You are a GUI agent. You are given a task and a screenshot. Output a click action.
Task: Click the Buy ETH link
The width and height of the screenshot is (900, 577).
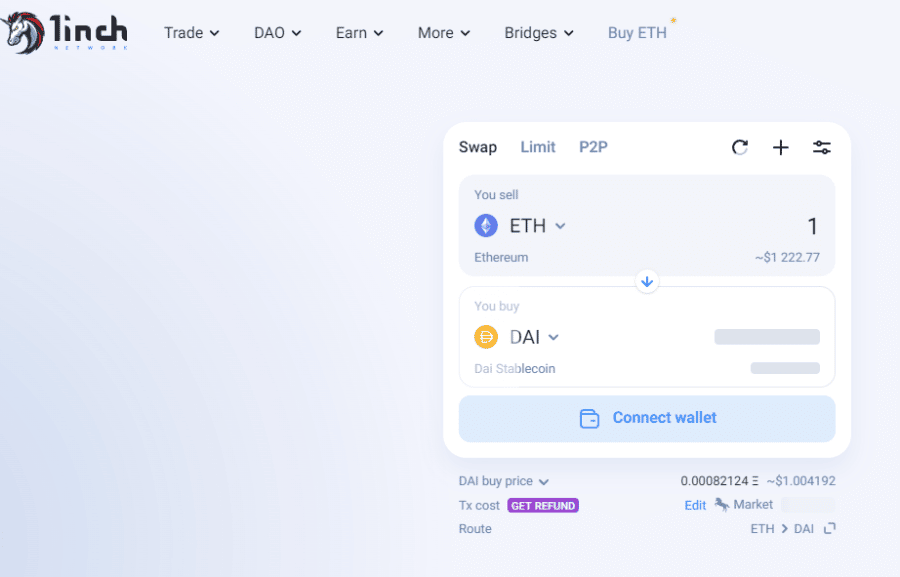[637, 33]
